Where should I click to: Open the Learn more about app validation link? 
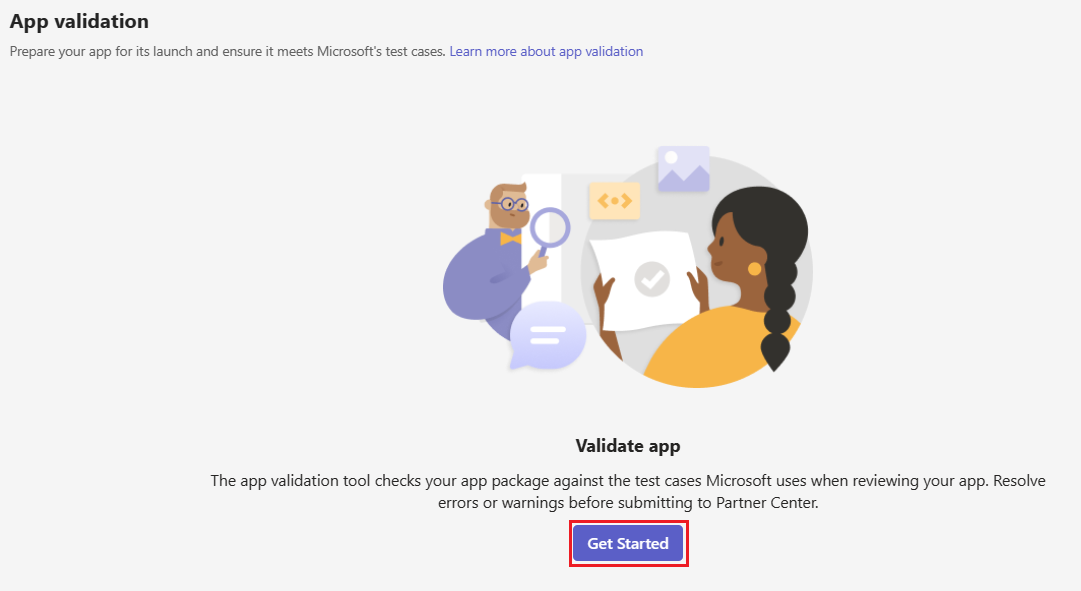546,52
